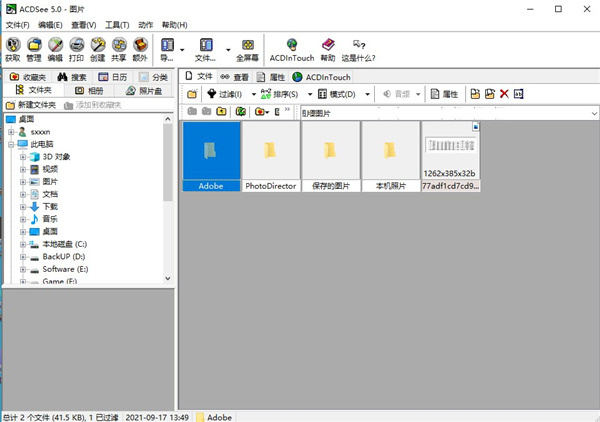Collapse the 此电脑 tree node
The width and height of the screenshot is (600, 422).
pos(10,144)
